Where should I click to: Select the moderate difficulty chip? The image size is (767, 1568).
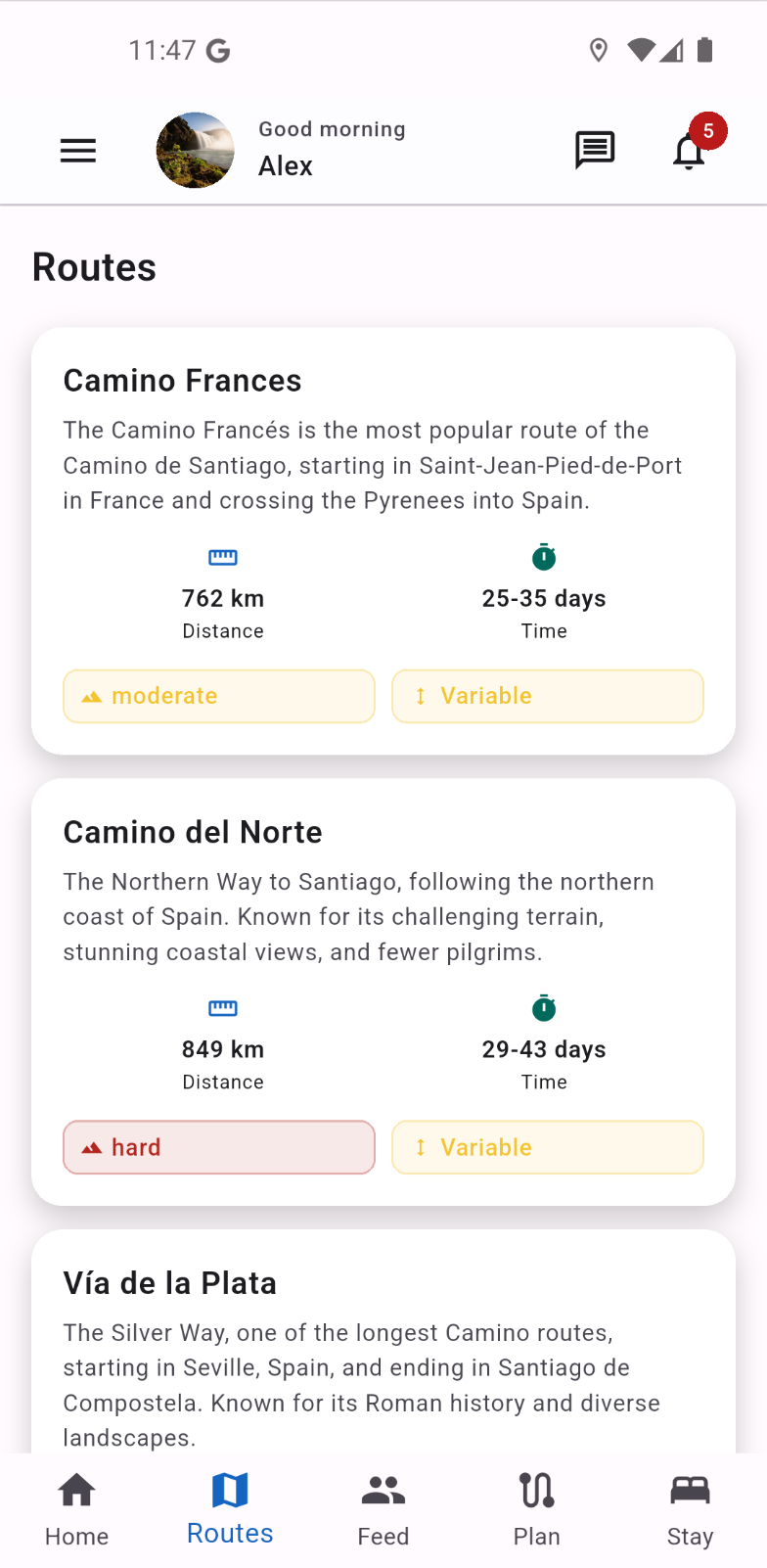point(219,696)
